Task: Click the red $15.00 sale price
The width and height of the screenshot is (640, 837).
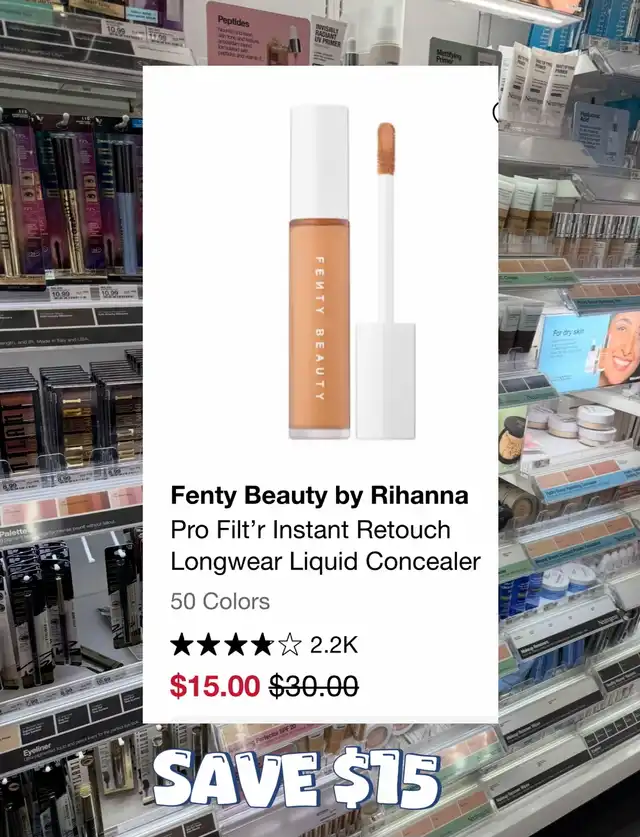Action: [x=215, y=686]
